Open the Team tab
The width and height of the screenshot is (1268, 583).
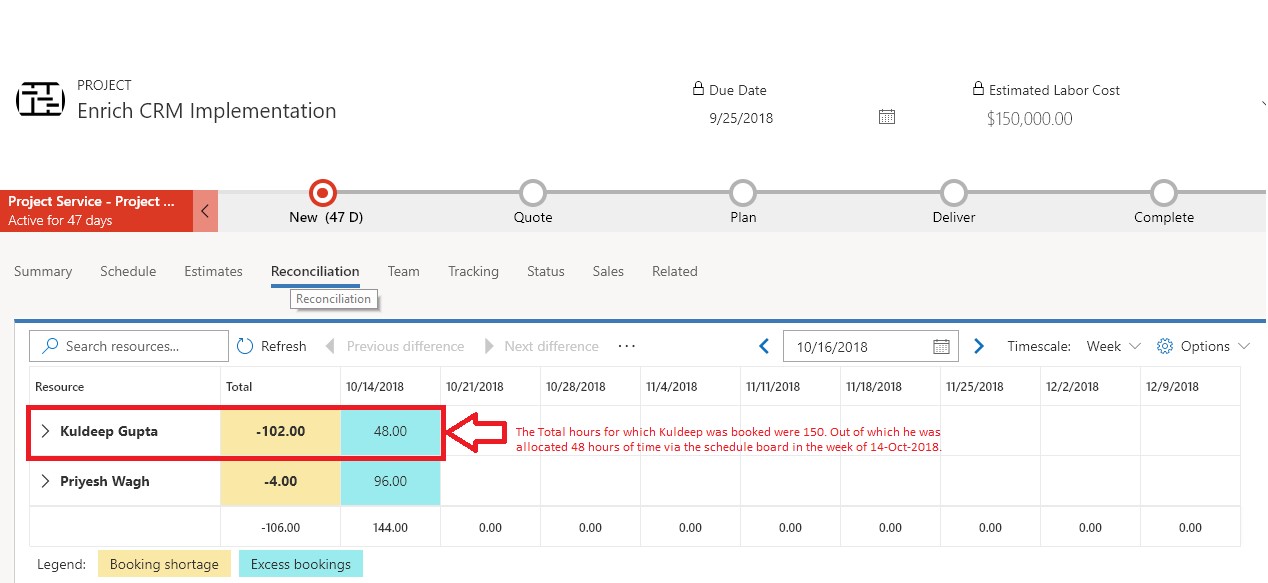(x=404, y=271)
